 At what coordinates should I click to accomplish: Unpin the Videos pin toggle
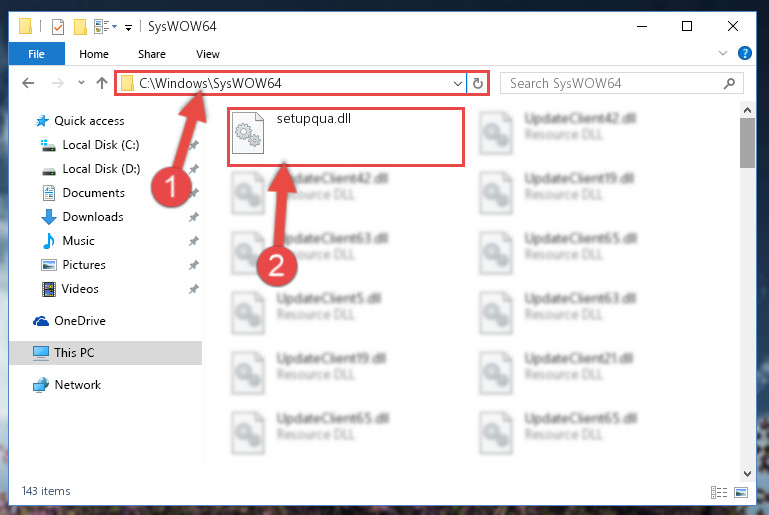point(194,289)
